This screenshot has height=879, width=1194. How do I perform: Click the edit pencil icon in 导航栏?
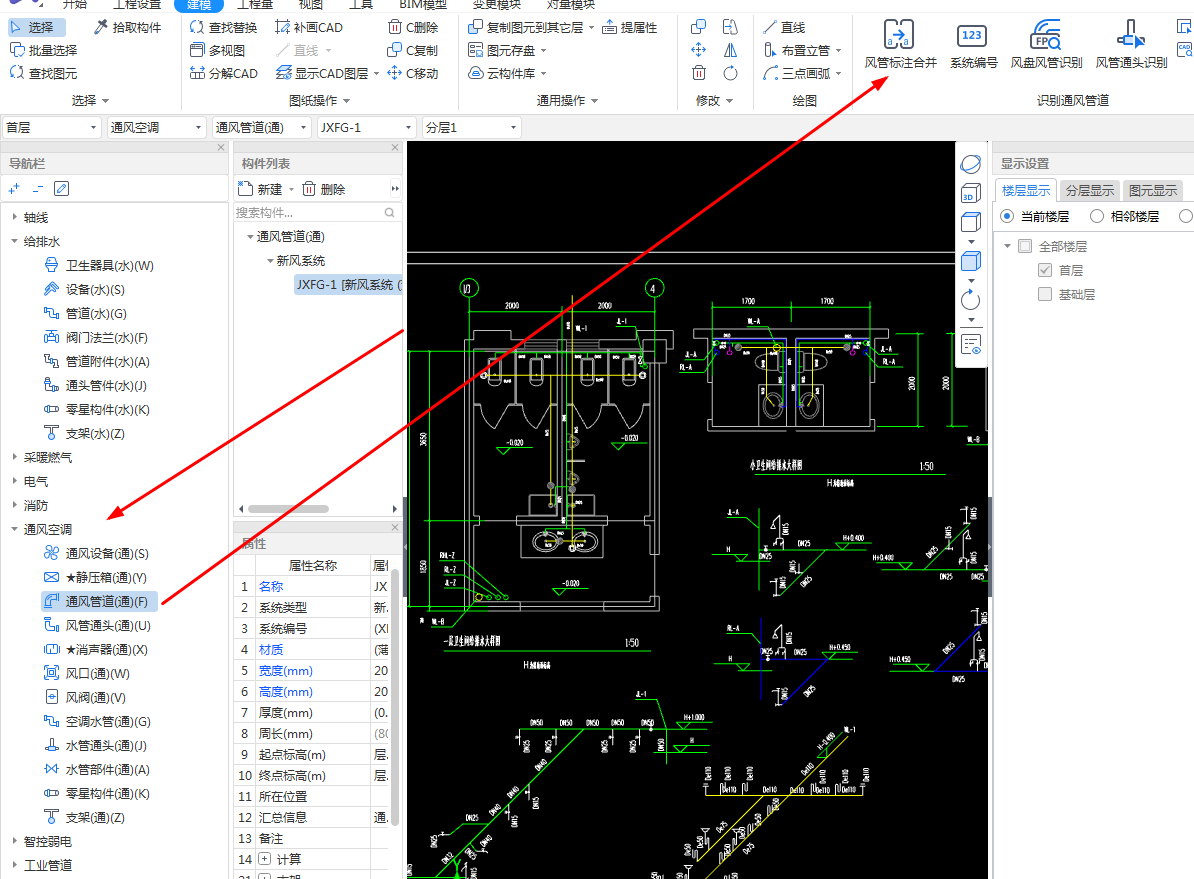click(x=62, y=188)
